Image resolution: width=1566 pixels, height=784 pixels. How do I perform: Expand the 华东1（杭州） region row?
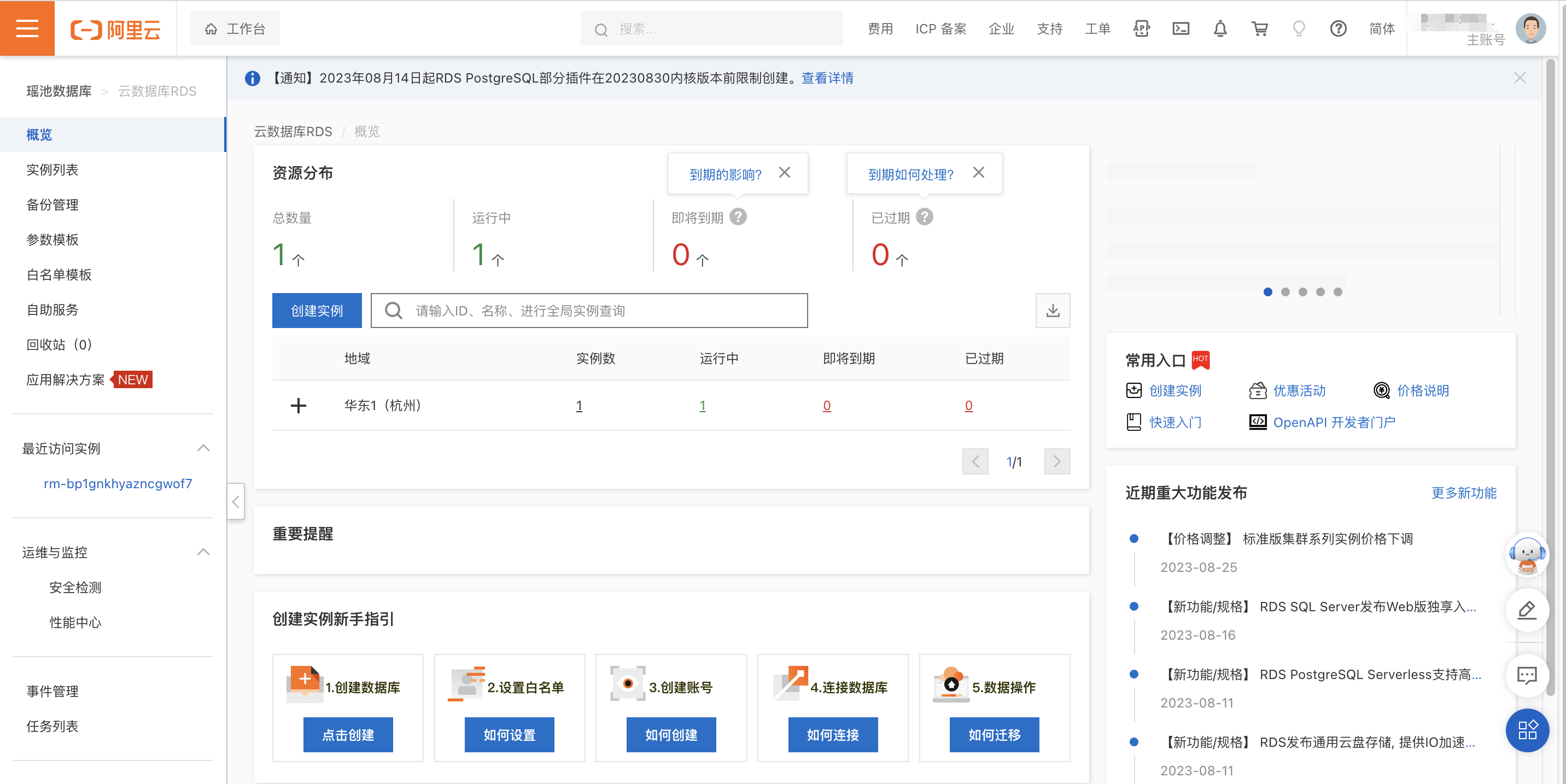point(298,405)
